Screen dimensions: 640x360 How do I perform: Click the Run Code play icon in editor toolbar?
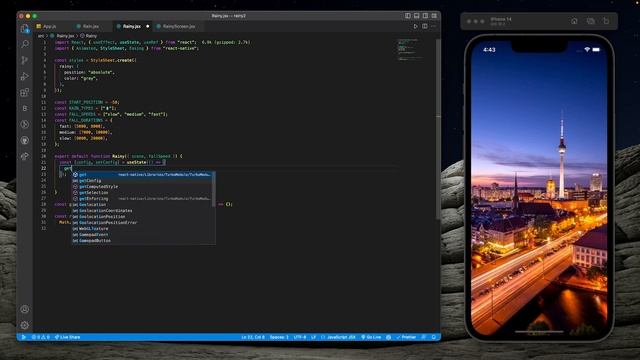(x=416, y=26)
